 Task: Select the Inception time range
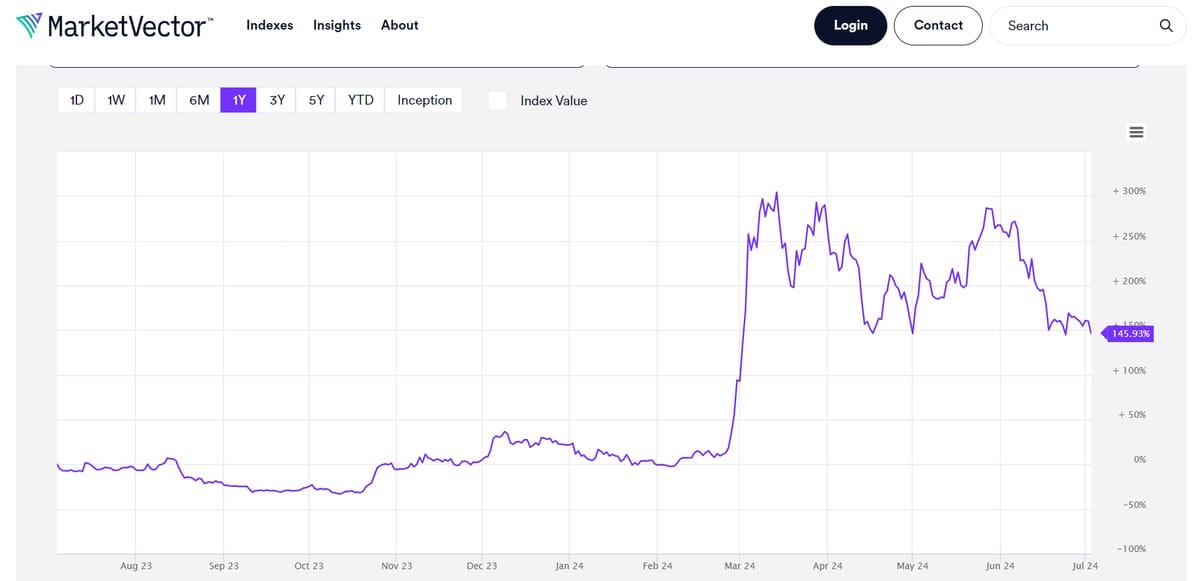[x=425, y=100]
